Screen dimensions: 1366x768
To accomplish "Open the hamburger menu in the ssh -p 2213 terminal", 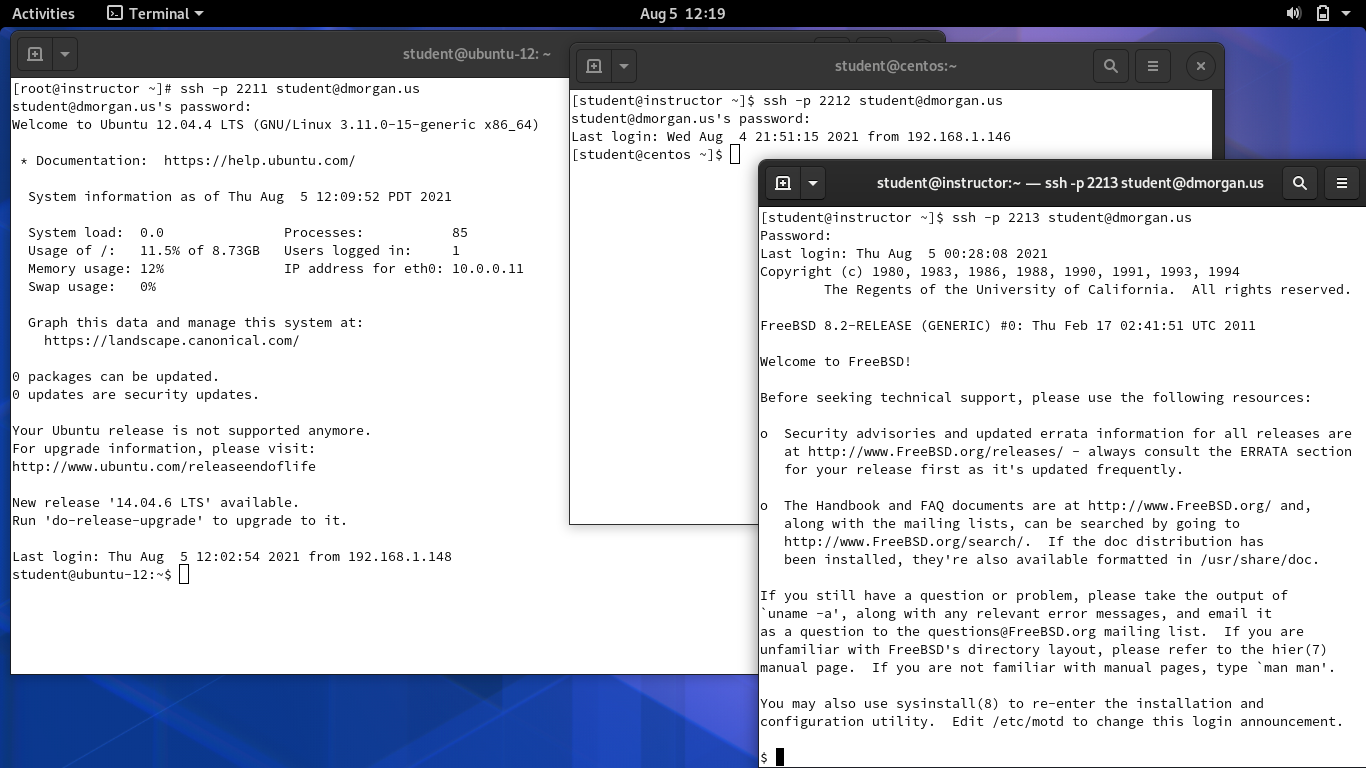I will (1341, 183).
